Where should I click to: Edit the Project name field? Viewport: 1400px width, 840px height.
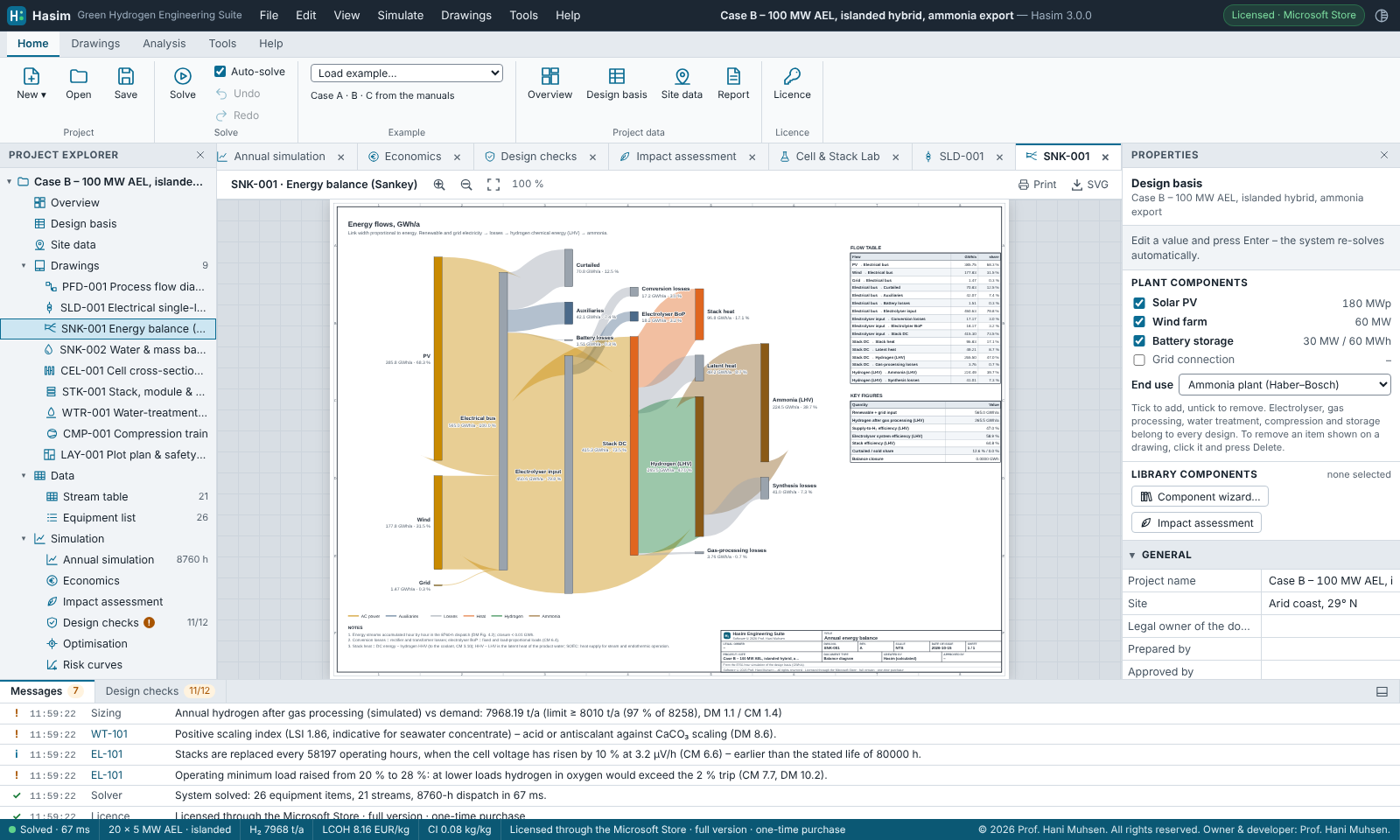coord(1330,581)
